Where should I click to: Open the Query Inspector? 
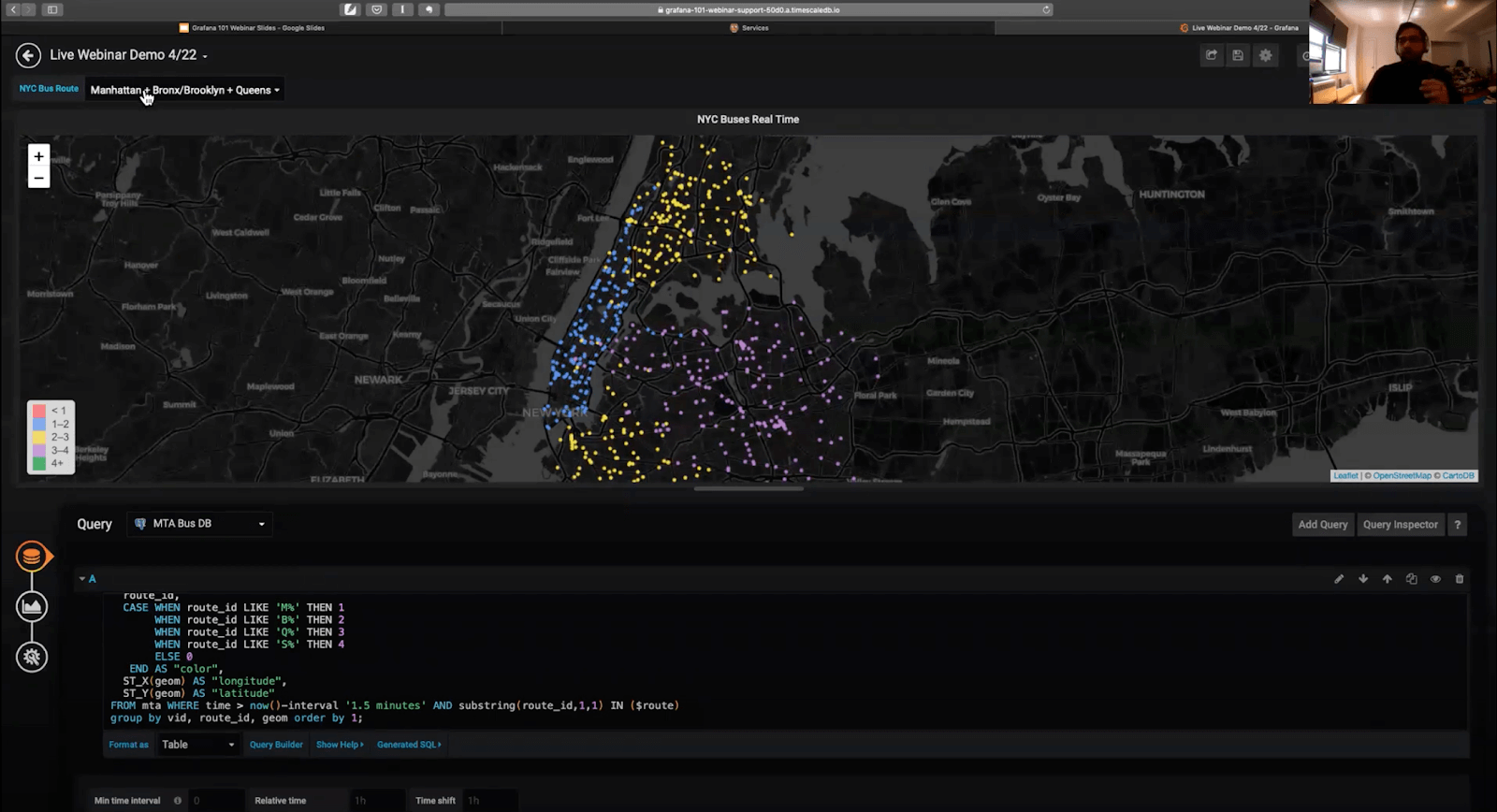(1400, 525)
